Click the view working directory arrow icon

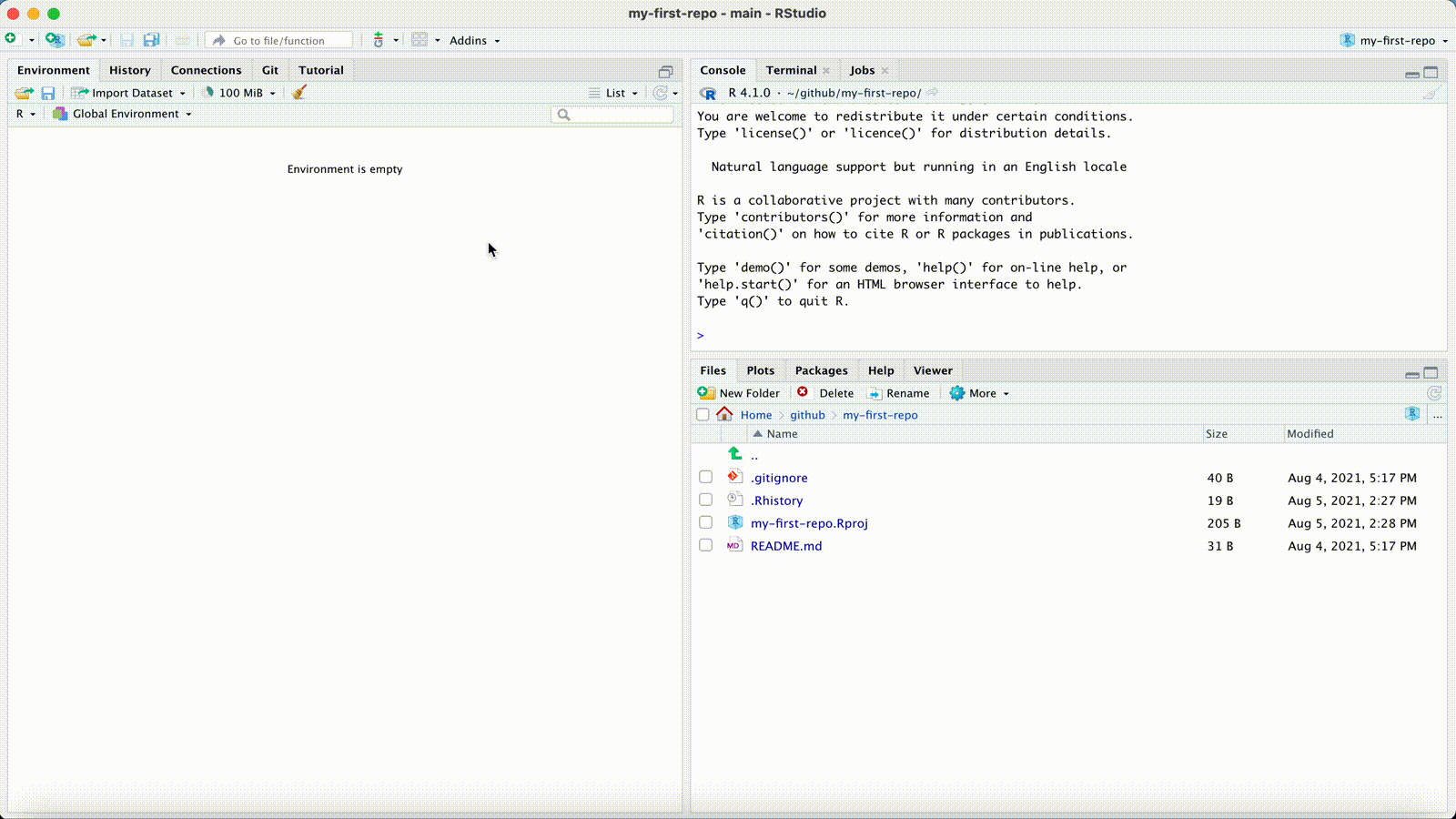[932, 93]
